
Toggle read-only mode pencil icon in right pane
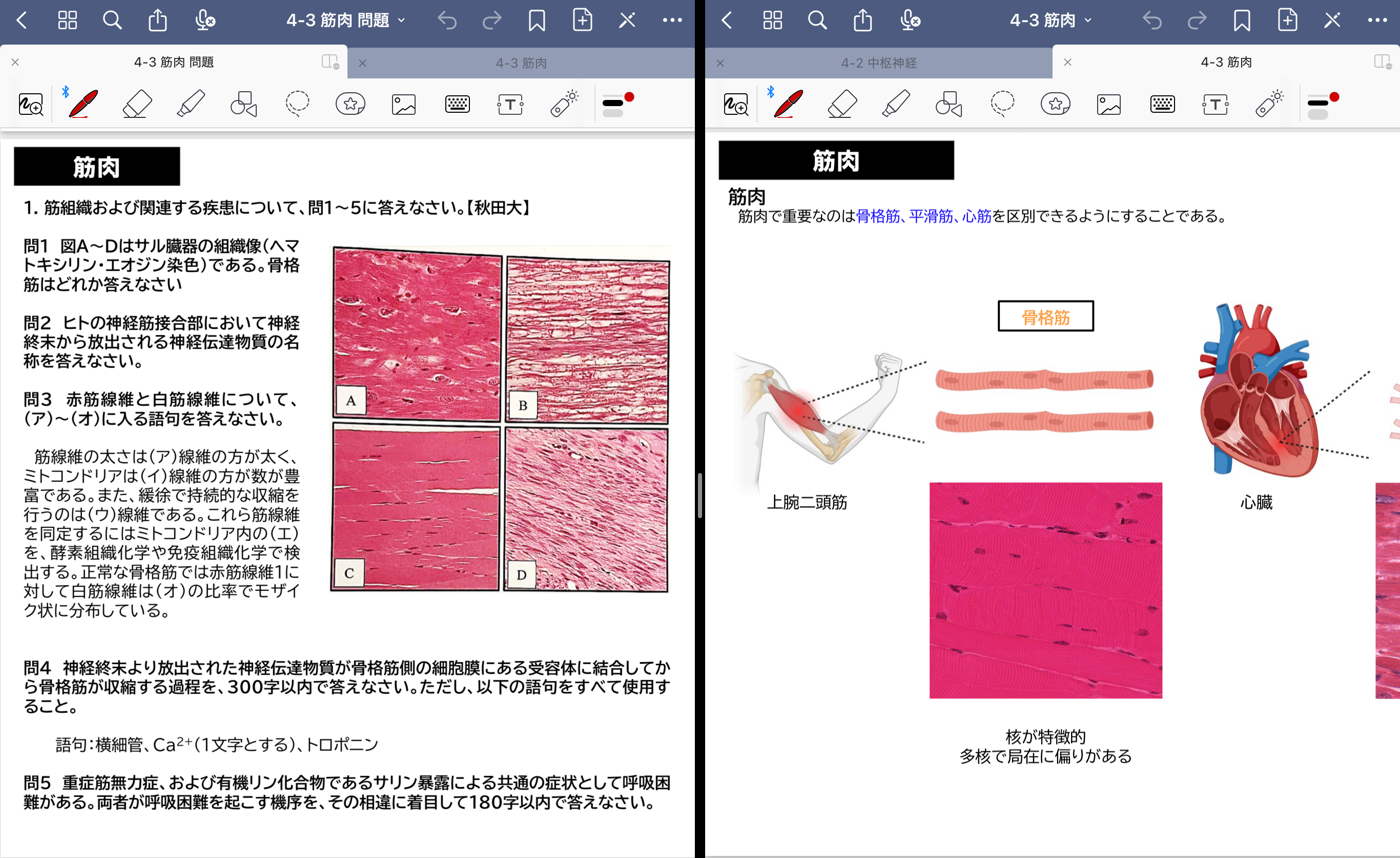tap(1332, 21)
